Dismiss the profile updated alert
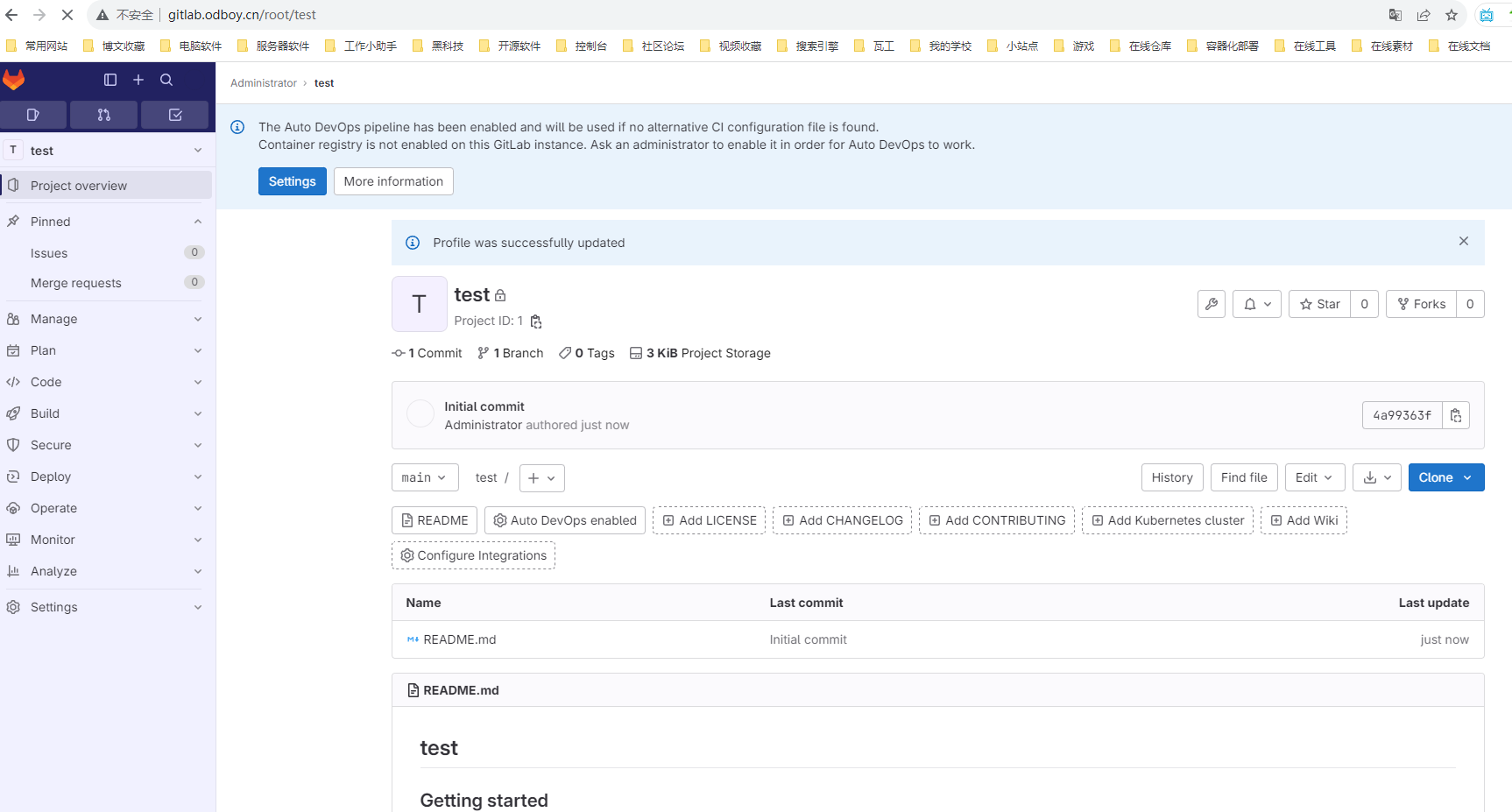1512x812 pixels. [x=1463, y=241]
